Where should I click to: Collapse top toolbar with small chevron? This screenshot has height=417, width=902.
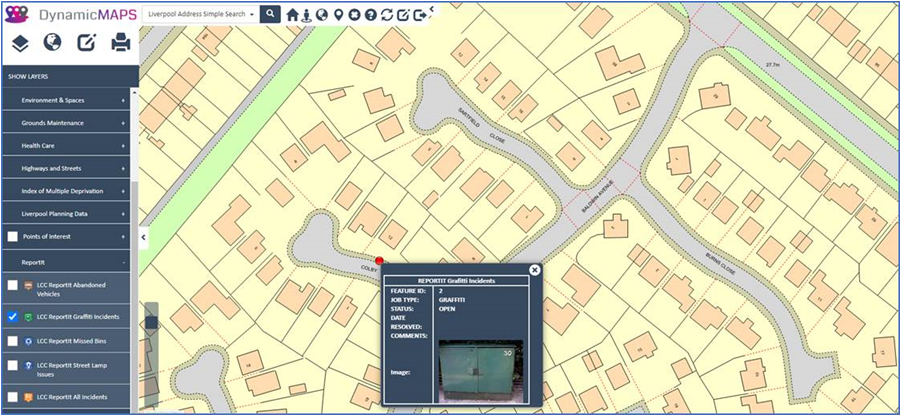tap(431, 9)
